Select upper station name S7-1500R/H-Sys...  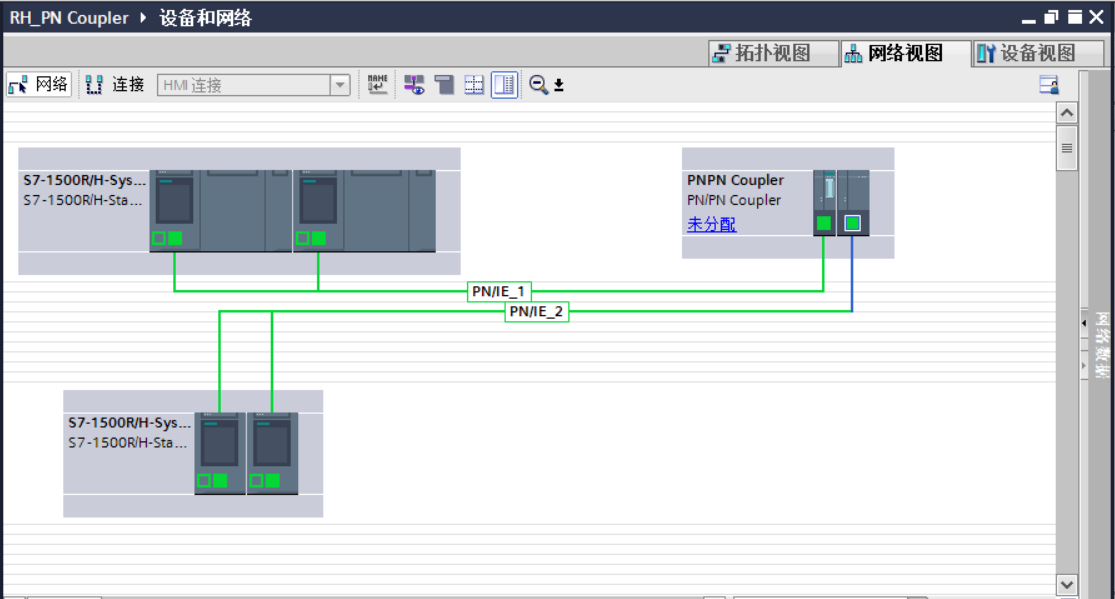coord(85,180)
